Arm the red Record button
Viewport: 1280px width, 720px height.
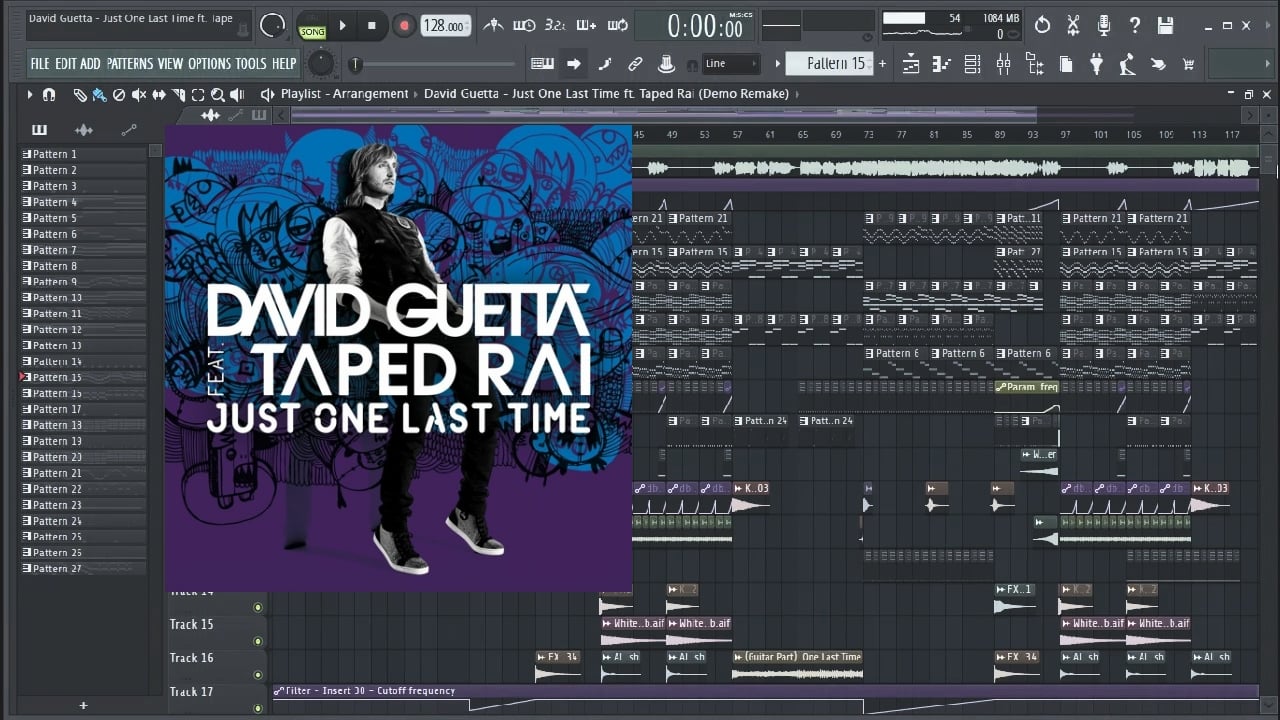(404, 26)
